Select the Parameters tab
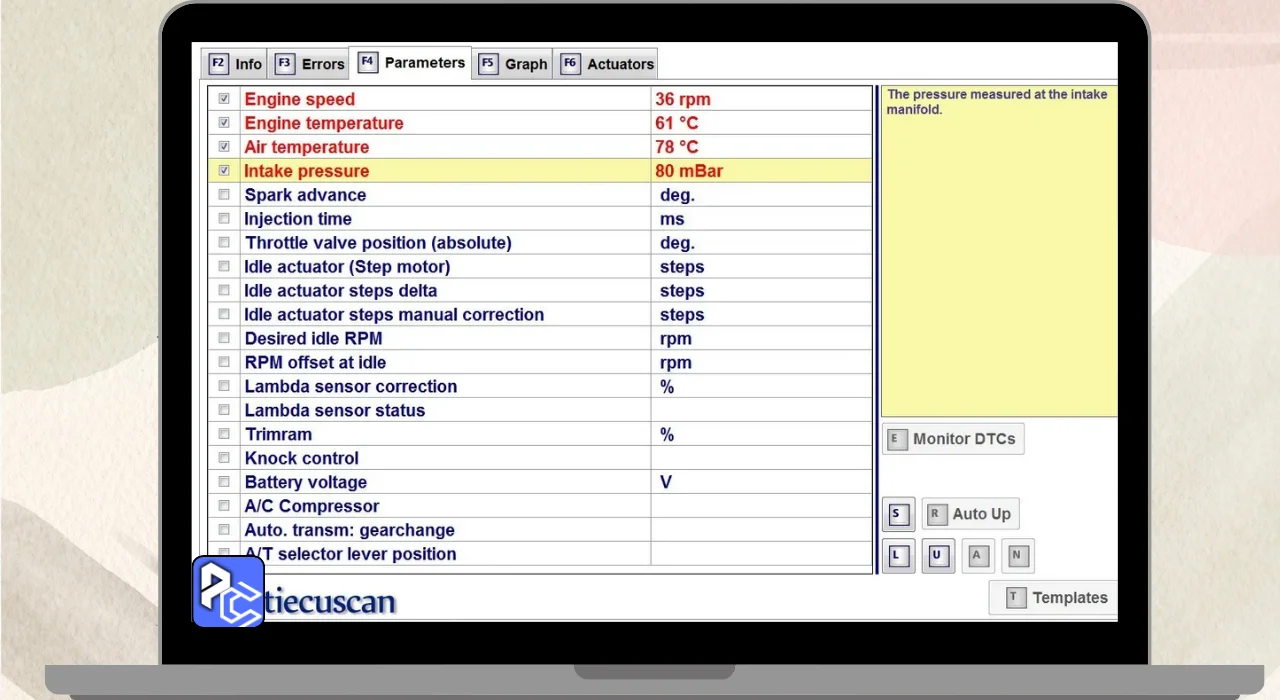Image resolution: width=1280 pixels, height=700 pixels. click(x=411, y=62)
